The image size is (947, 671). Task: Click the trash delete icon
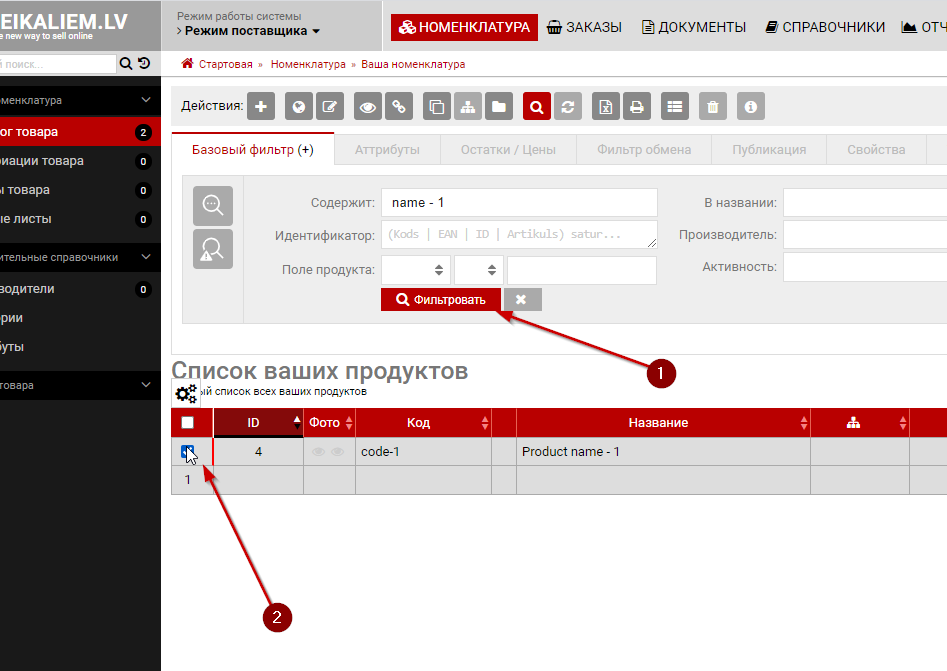[x=711, y=106]
